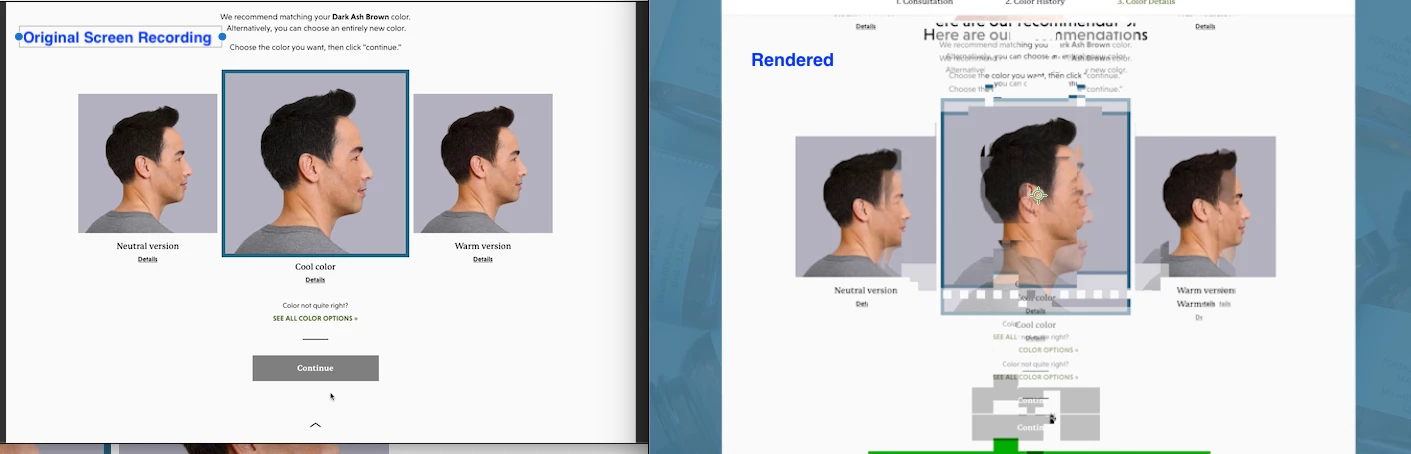The width and height of the screenshot is (1411, 454).
Task: Click the 'Here are our recommendations' heading in Rendered
Action: 1035,35
